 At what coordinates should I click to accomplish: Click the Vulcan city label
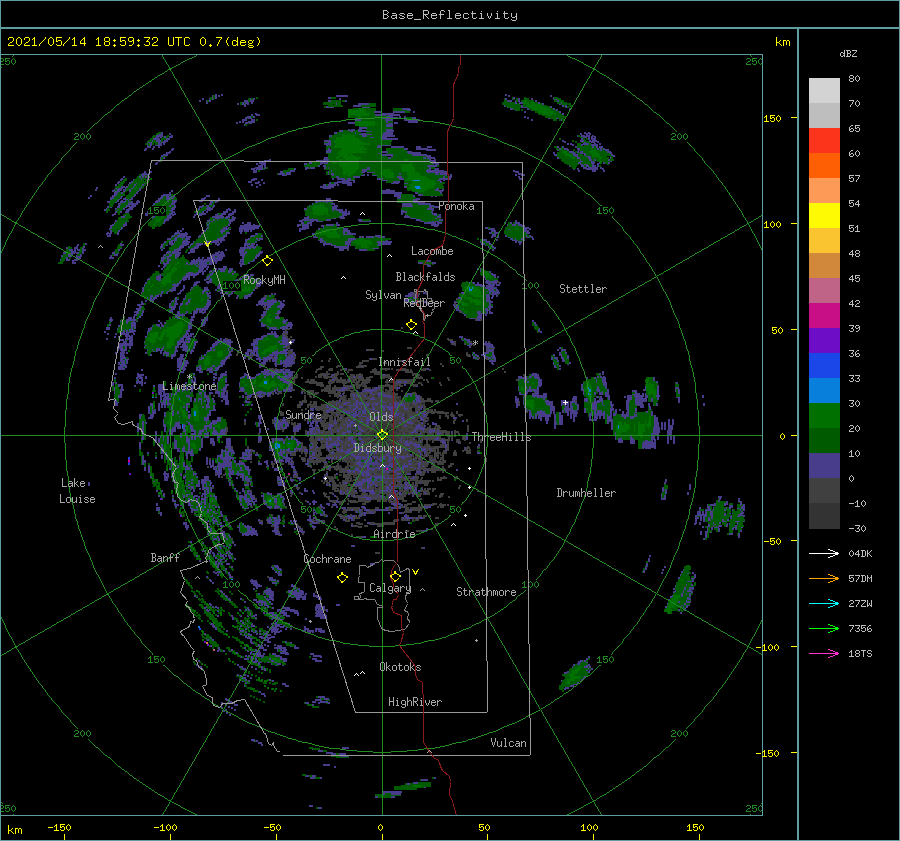click(509, 743)
